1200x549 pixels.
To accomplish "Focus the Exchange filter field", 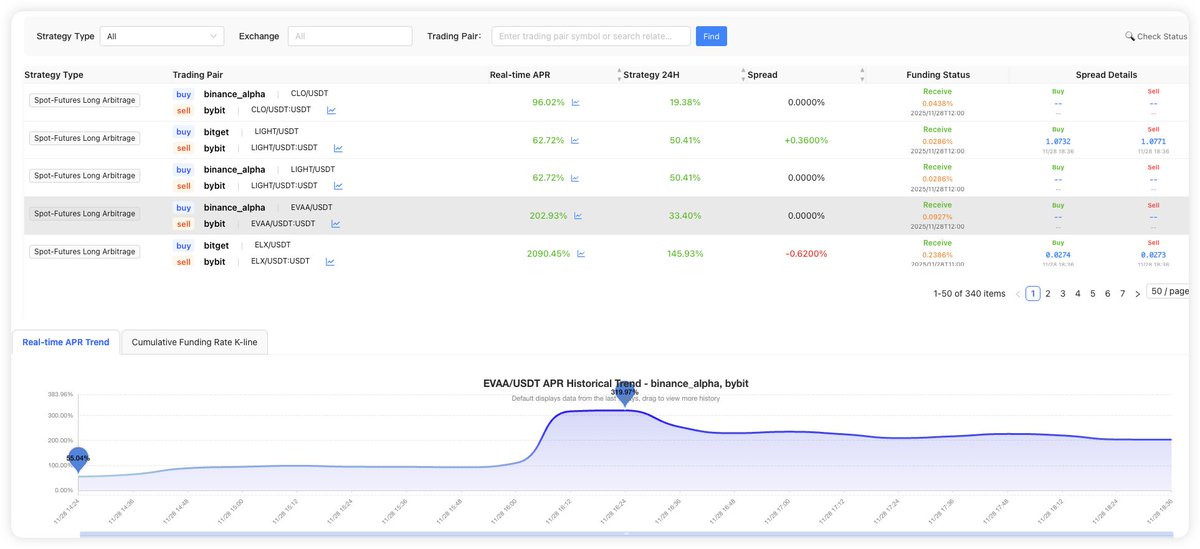I will coord(350,36).
